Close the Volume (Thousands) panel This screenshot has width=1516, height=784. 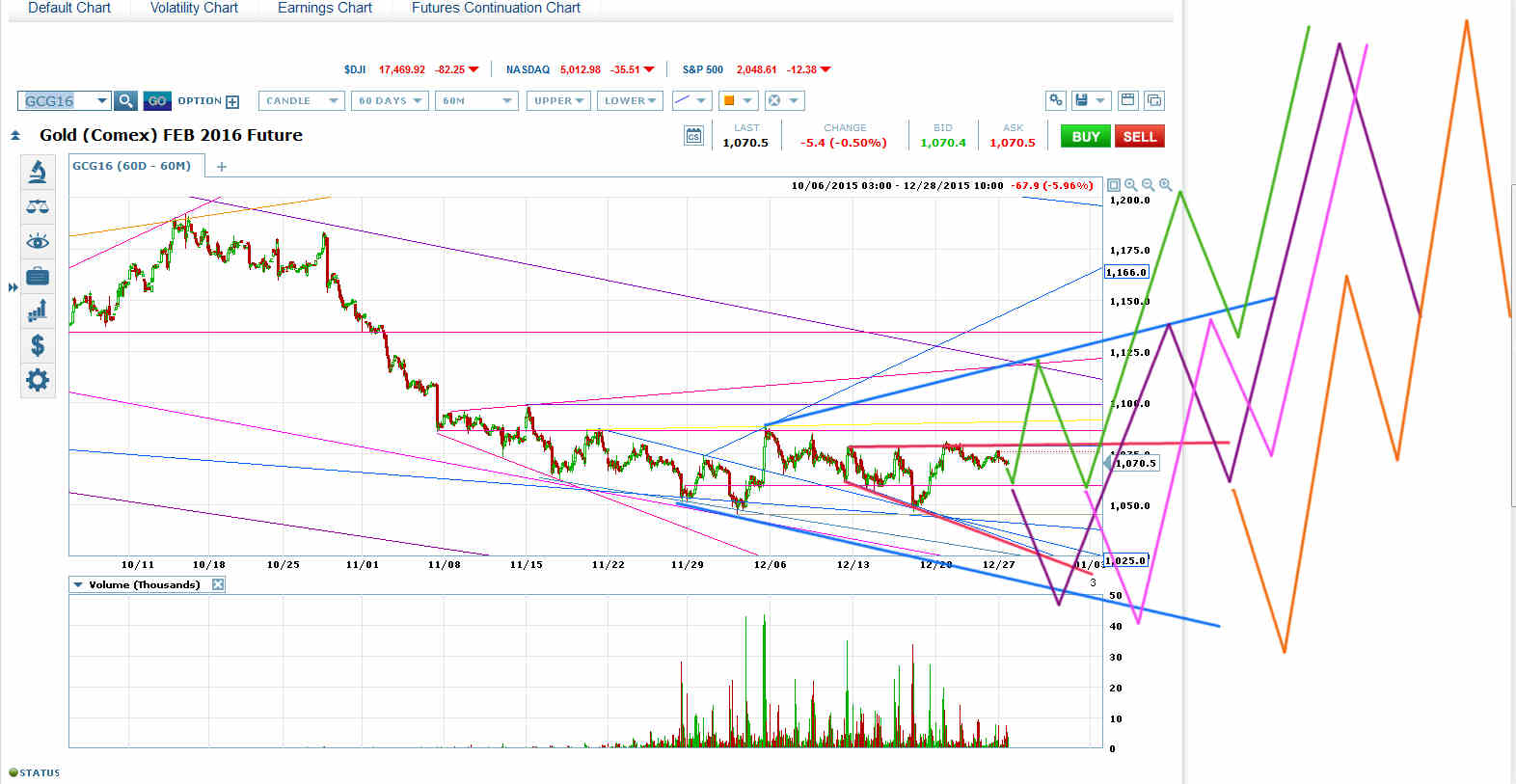coord(218,584)
